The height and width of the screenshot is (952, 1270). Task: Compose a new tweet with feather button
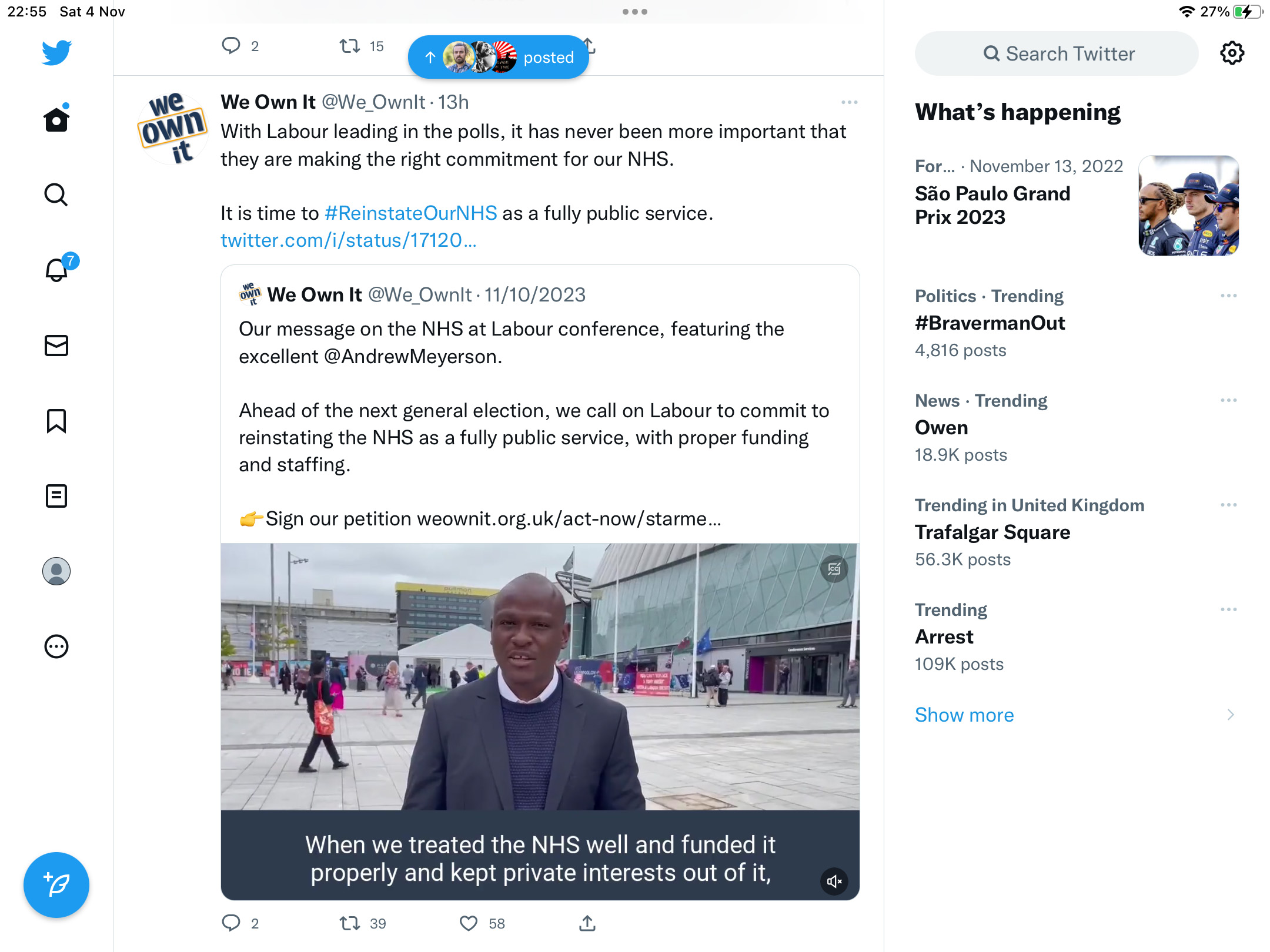tap(56, 884)
